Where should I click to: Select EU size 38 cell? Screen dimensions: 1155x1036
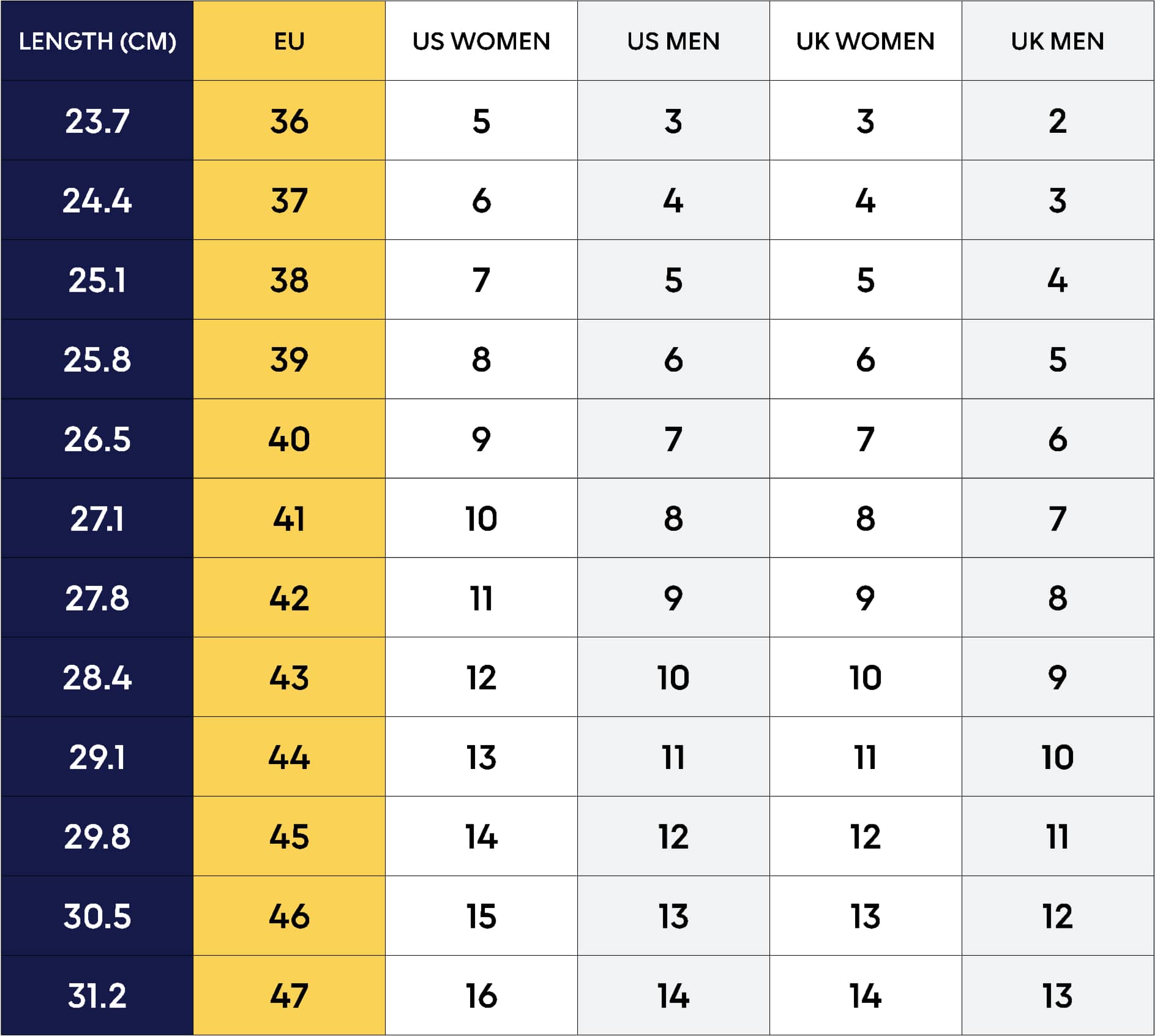click(289, 280)
